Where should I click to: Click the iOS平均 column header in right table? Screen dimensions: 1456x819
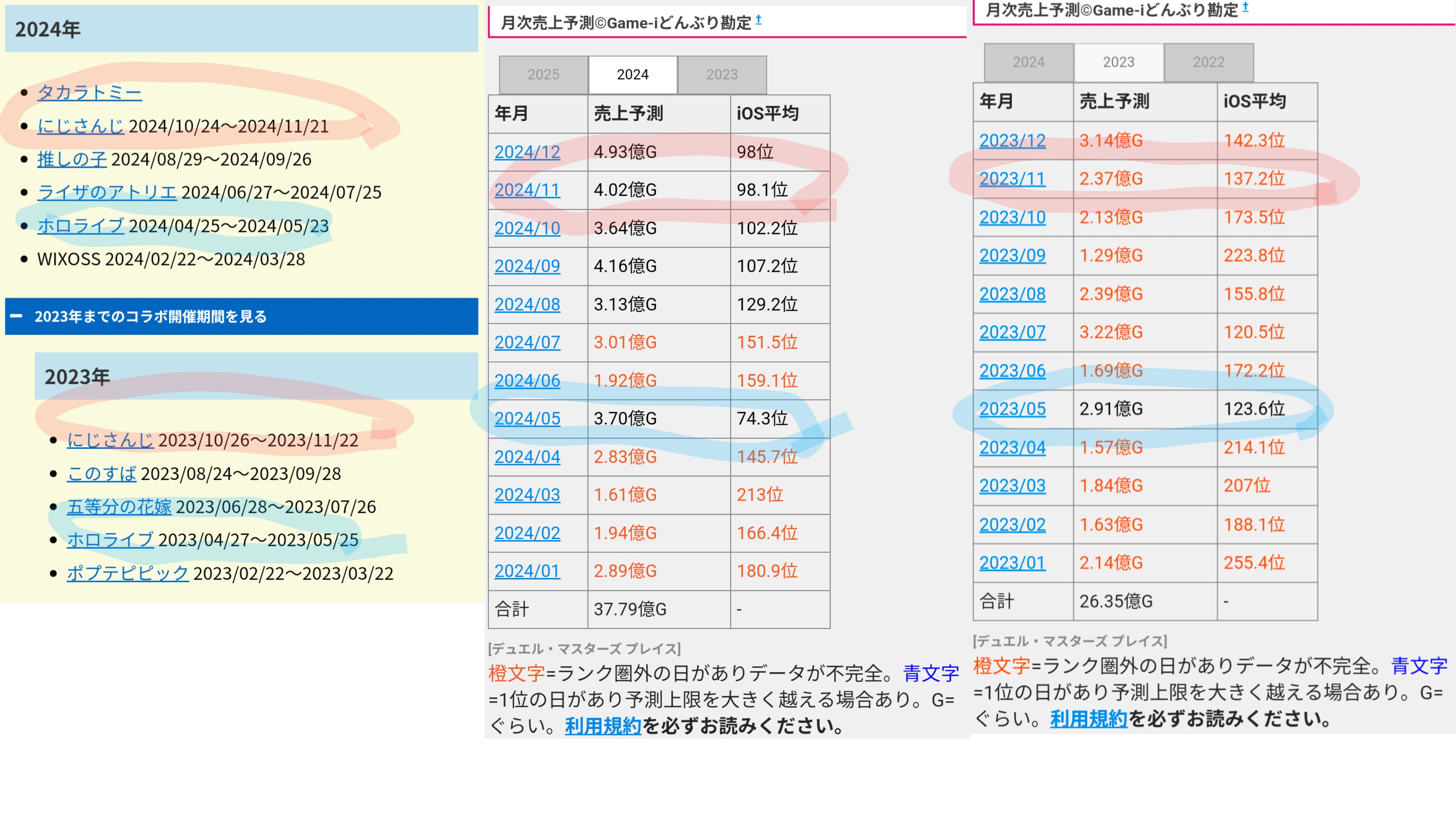tap(1267, 102)
